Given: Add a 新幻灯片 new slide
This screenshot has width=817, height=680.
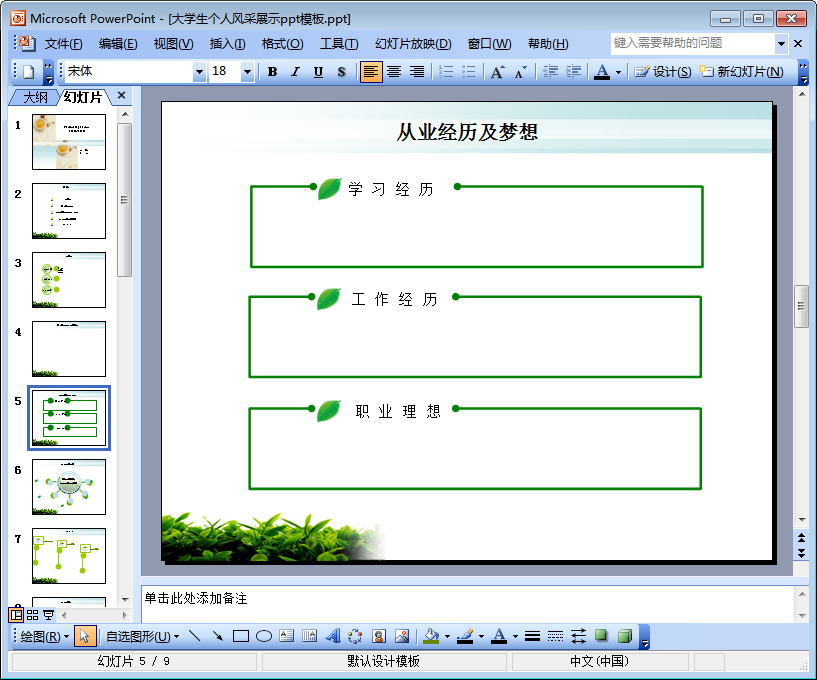Looking at the screenshot, I should 741,72.
